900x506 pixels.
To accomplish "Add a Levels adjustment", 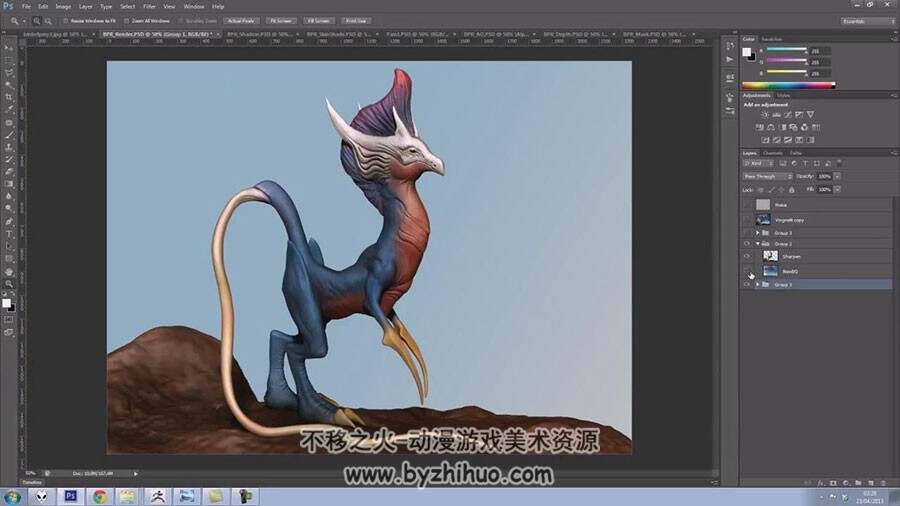I will pos(776,115).
